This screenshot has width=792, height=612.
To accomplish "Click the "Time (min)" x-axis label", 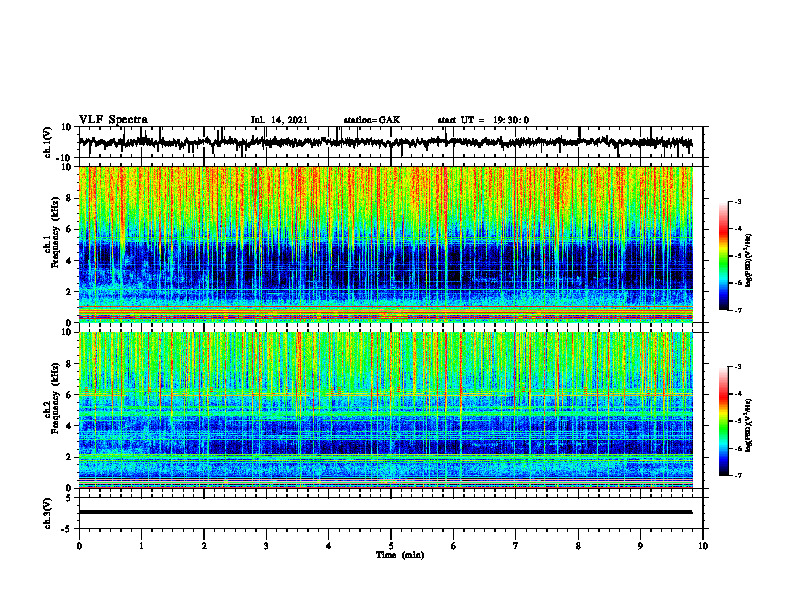I will (x=400, y=555).
